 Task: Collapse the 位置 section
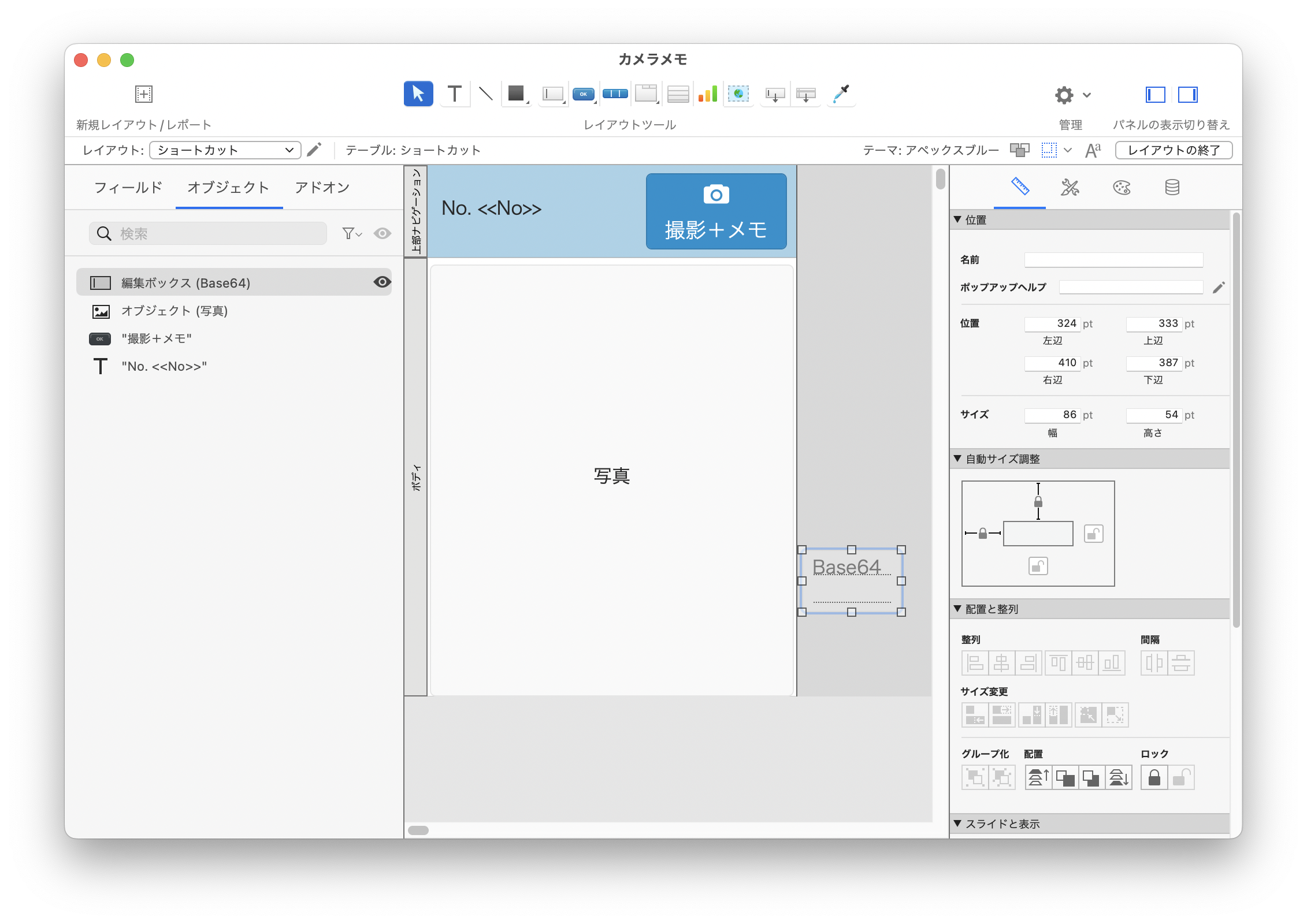958,219
